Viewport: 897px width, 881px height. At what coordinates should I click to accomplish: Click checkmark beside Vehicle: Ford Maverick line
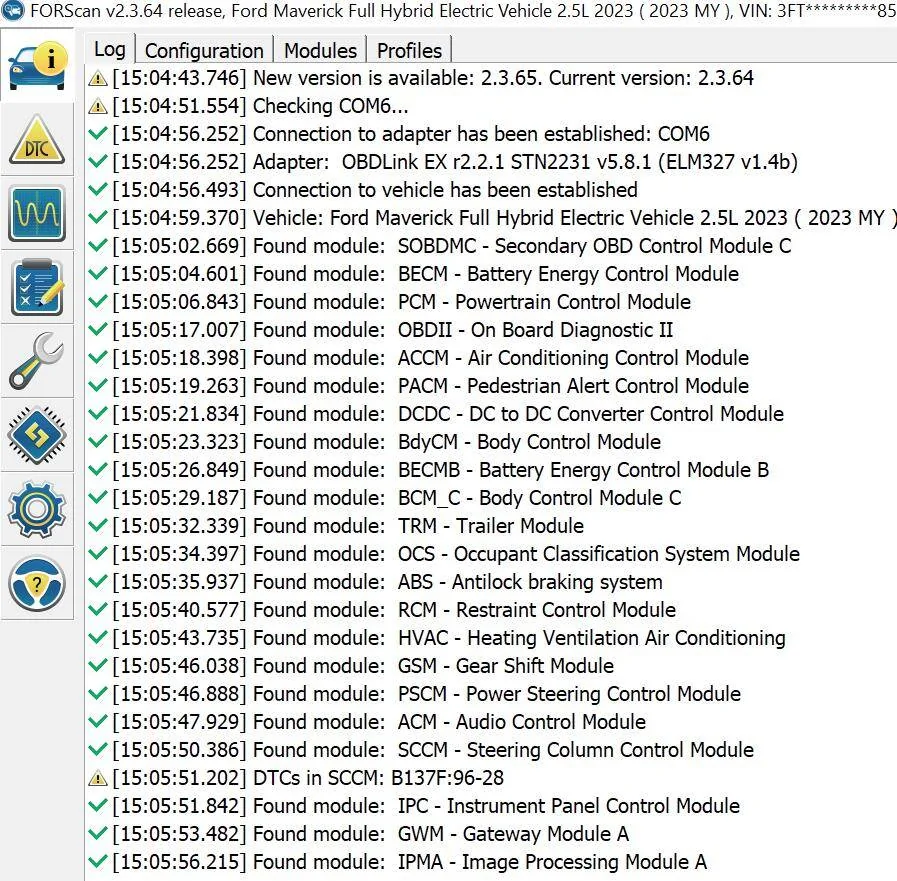tap(98, 218)
